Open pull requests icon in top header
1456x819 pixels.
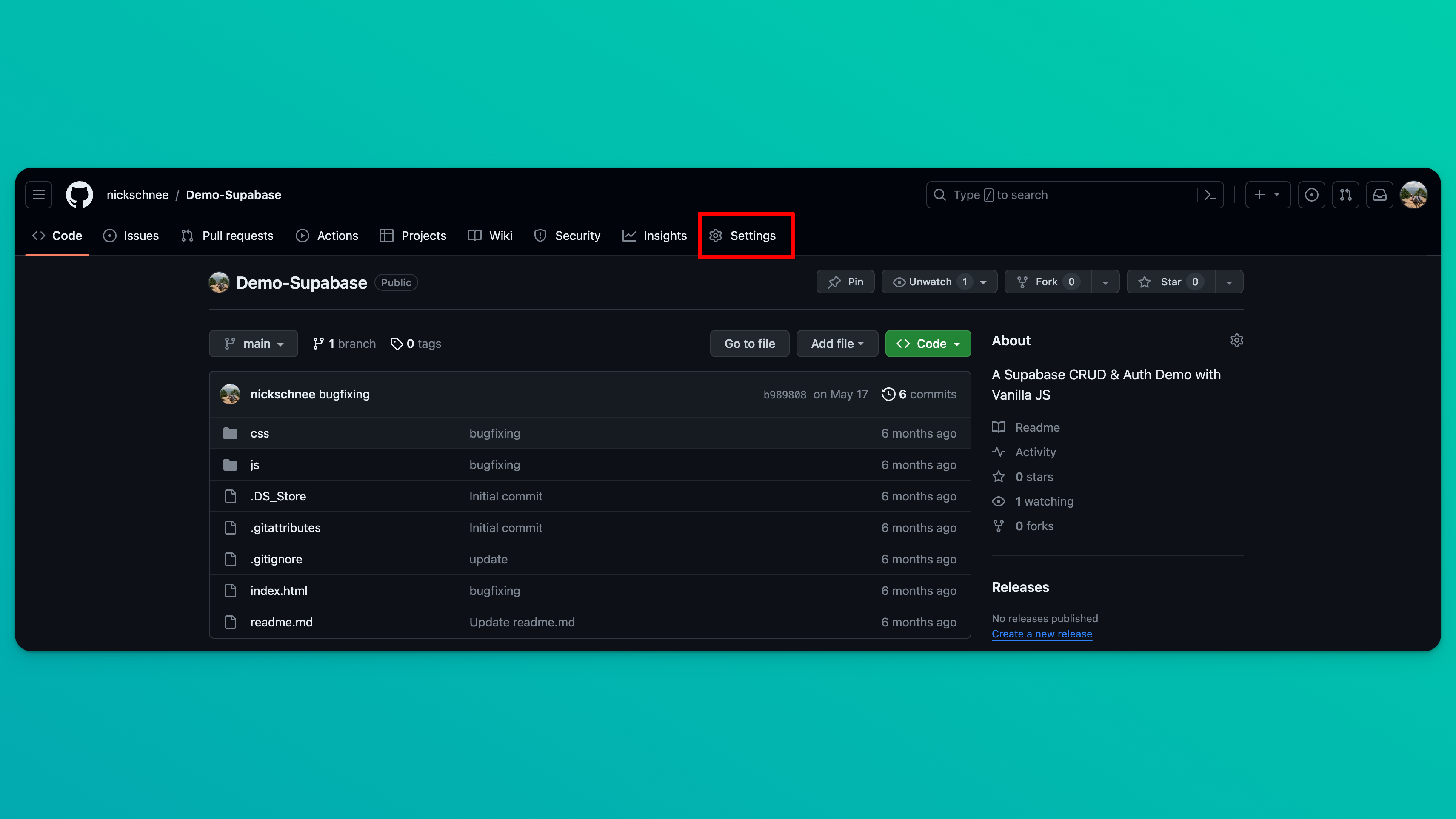pyautogui.click(x=1345, y=195)
